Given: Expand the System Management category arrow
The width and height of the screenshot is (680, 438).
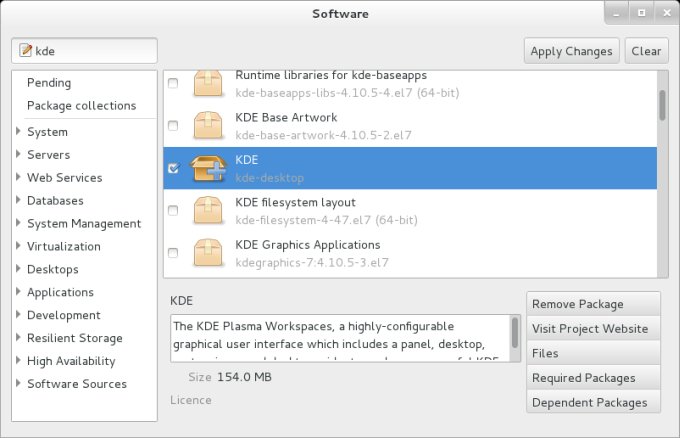Looking at the screenshot, I should tap(18, 223).
